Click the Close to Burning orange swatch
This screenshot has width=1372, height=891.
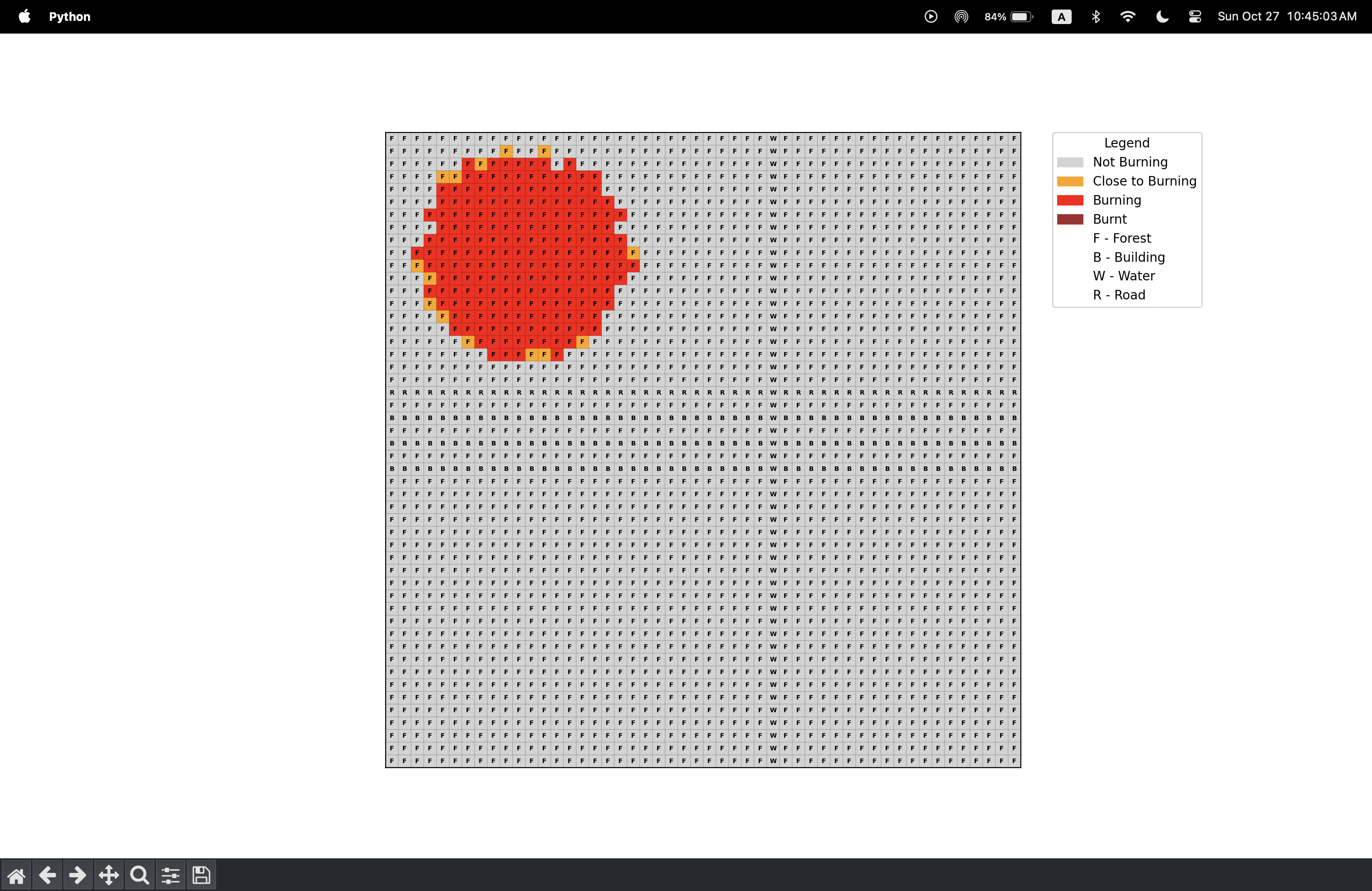coord(1070,181)
